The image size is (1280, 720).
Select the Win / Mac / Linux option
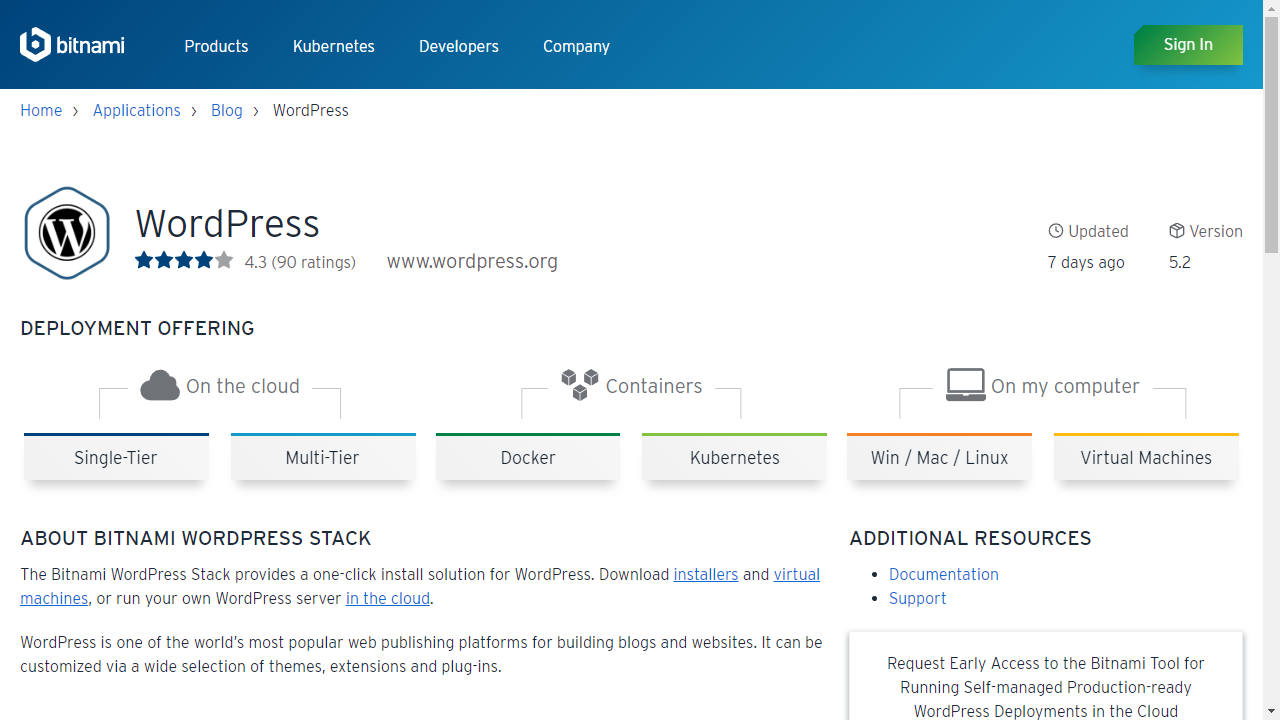[x=939, y=457]
